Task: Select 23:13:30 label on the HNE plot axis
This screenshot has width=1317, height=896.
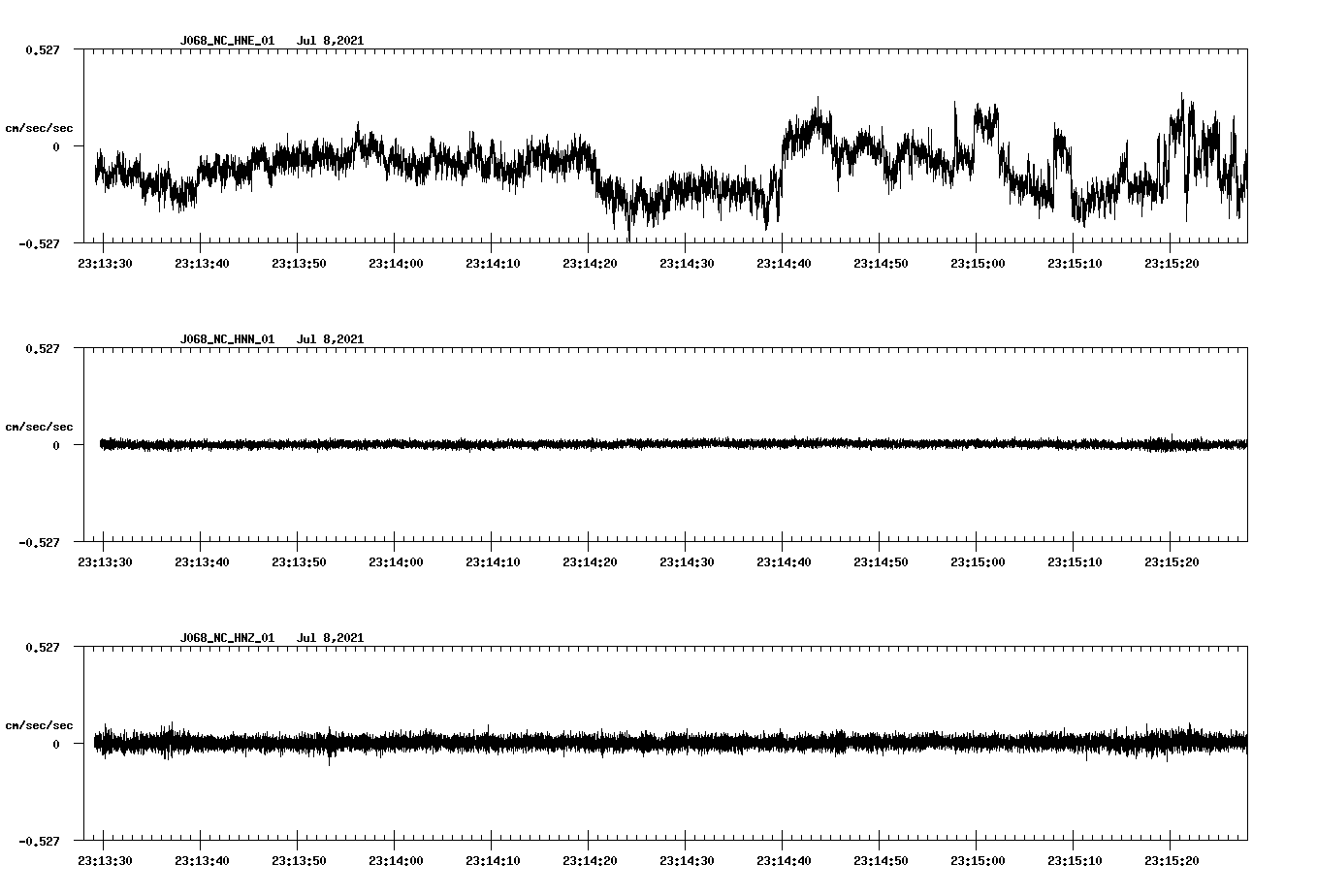Action: coord(104,263)
